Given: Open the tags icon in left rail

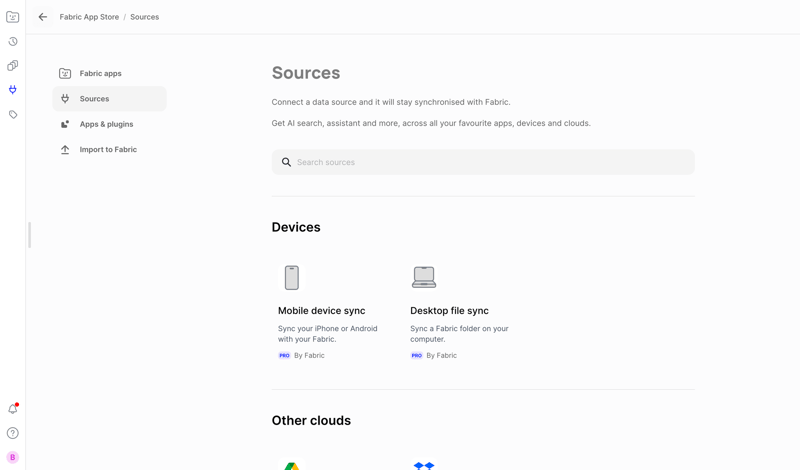Looking at the screenshot, I should point(13,115).
